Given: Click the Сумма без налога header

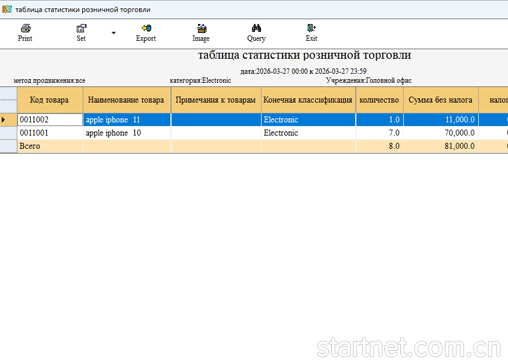Looking at the screenshot, I should pyautogui.click(x=441, y=100).
